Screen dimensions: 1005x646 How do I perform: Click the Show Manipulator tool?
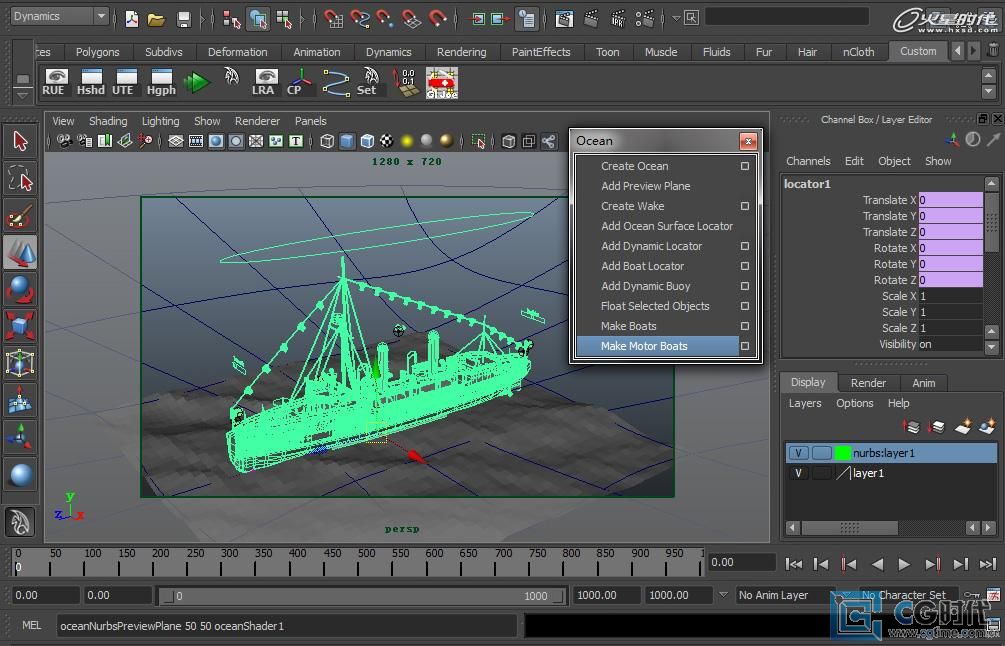click(21, 438)
